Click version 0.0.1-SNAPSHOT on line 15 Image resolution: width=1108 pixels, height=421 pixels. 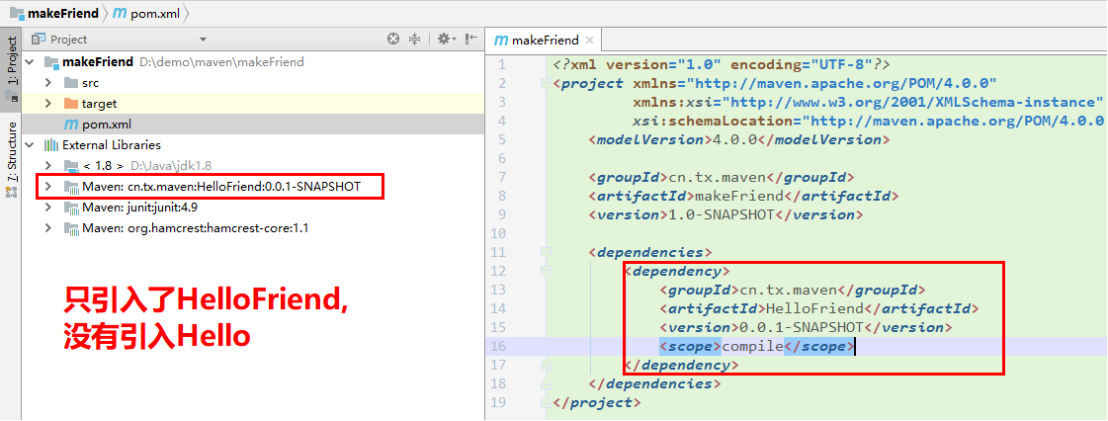806,327
